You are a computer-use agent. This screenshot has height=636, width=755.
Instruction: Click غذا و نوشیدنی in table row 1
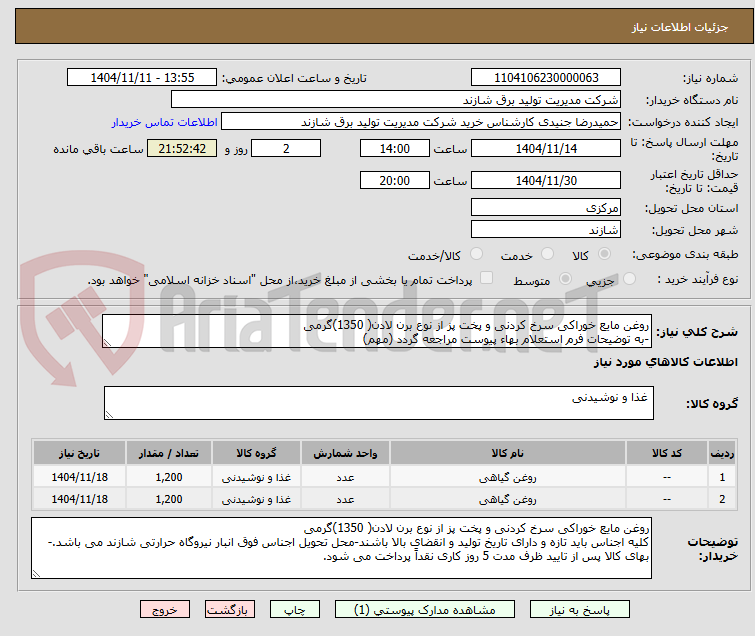click(x=256, y=478)
